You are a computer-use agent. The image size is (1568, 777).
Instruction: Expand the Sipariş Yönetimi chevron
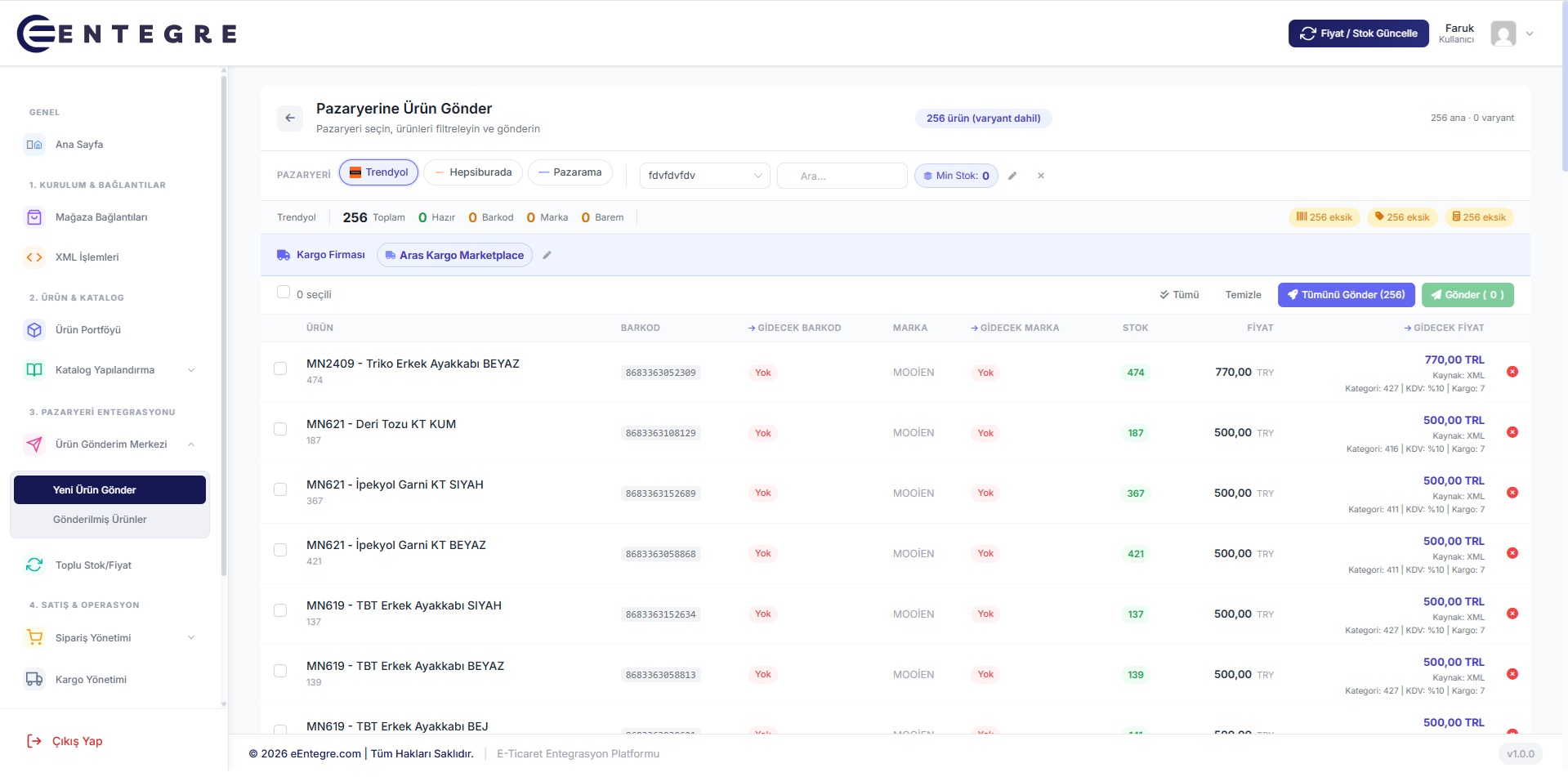click(191, 638)
